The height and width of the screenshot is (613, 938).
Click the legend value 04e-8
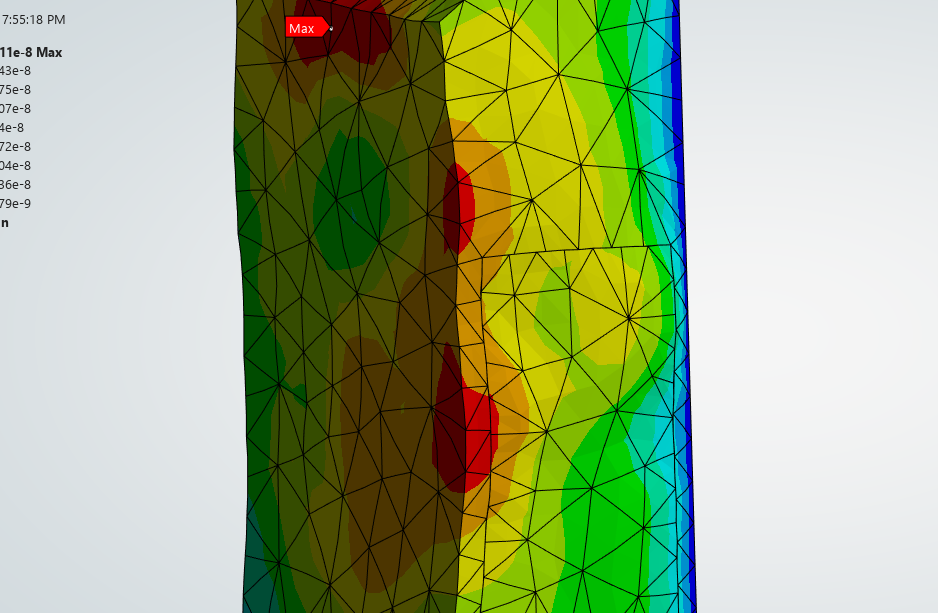(x=16, y=166)
